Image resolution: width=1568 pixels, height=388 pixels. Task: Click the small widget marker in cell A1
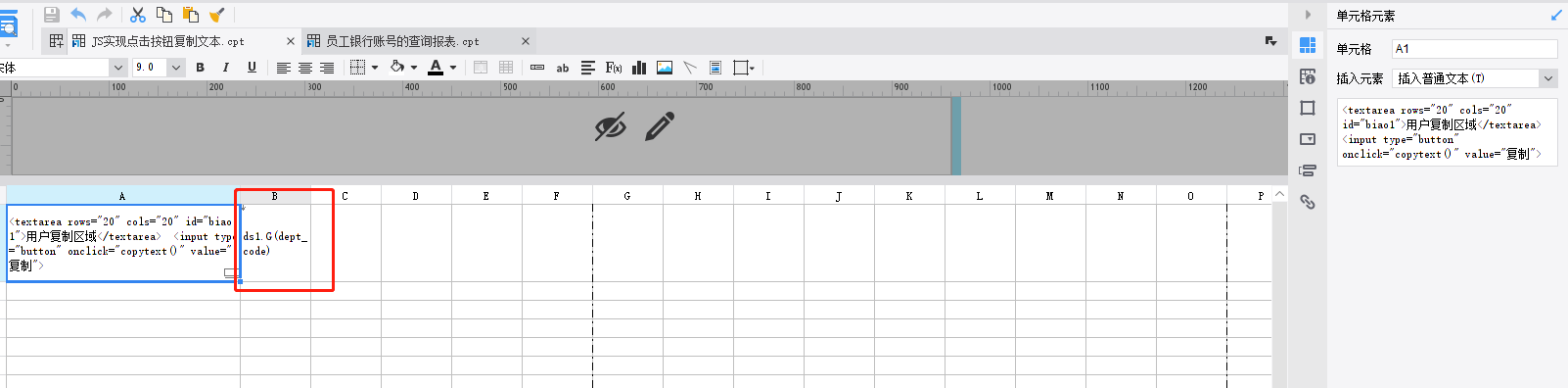pyautogui.click(x=231, y=272)
